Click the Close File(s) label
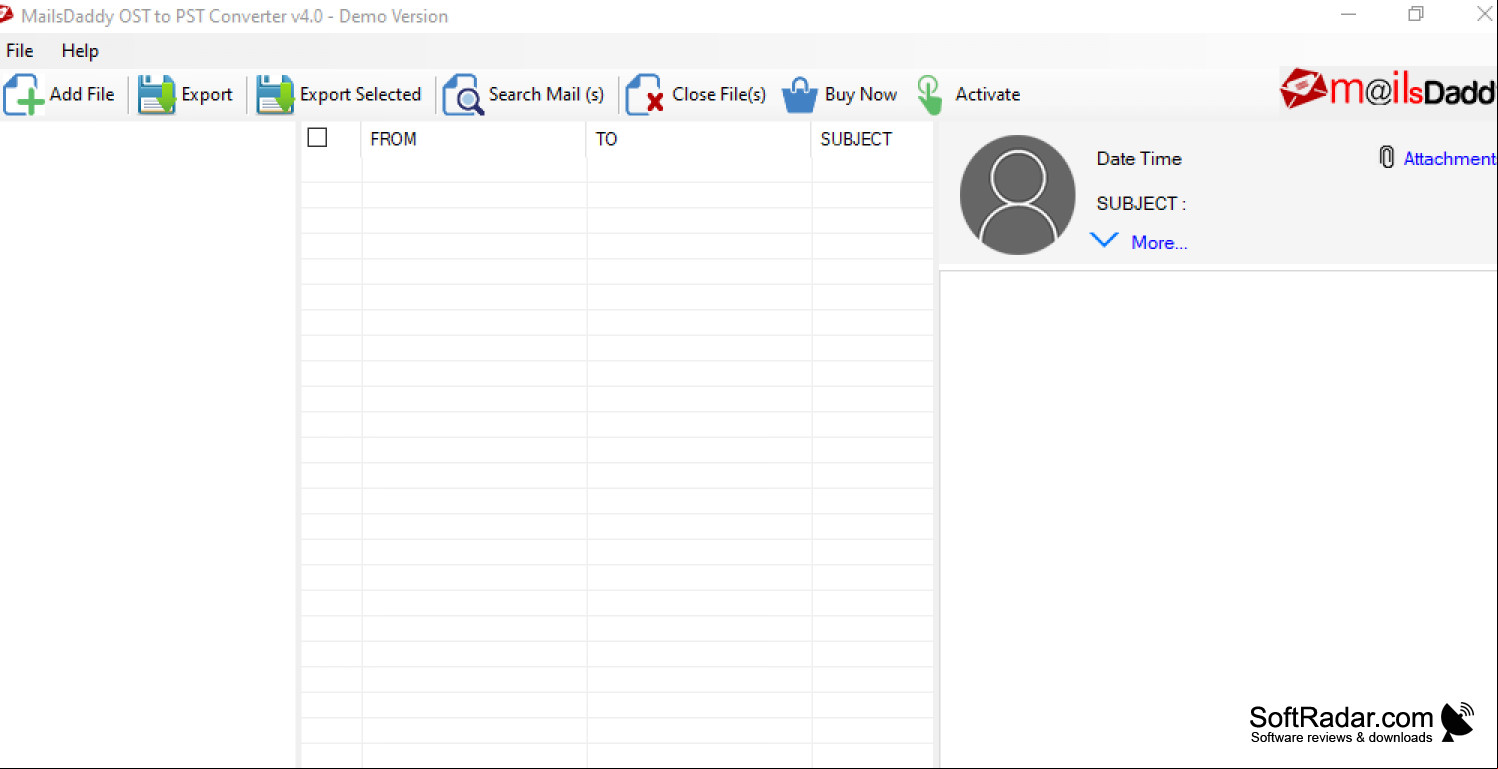 [x=719, y=94]
